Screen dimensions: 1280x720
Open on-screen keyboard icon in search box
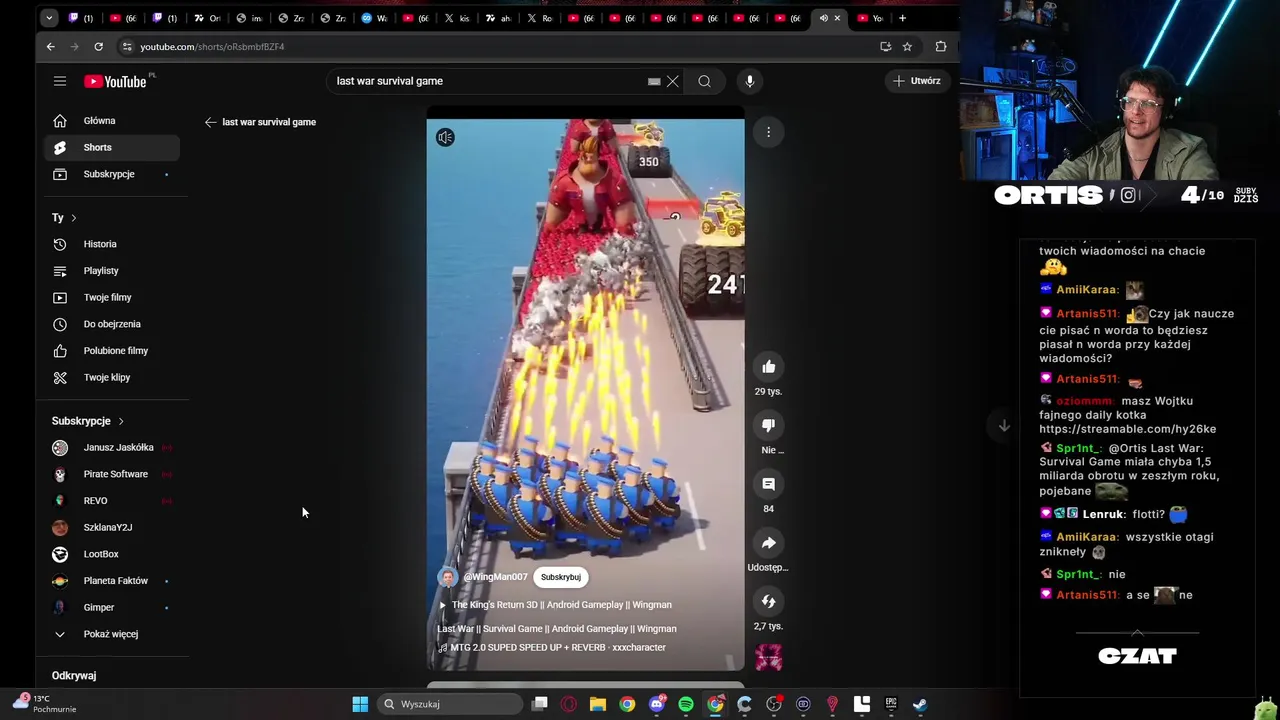tap(654, 81)
